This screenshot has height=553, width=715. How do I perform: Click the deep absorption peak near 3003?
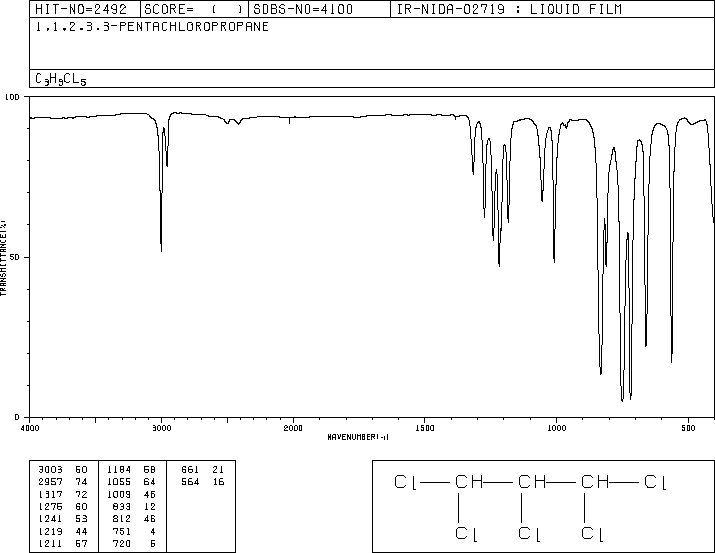click(161, 246)
